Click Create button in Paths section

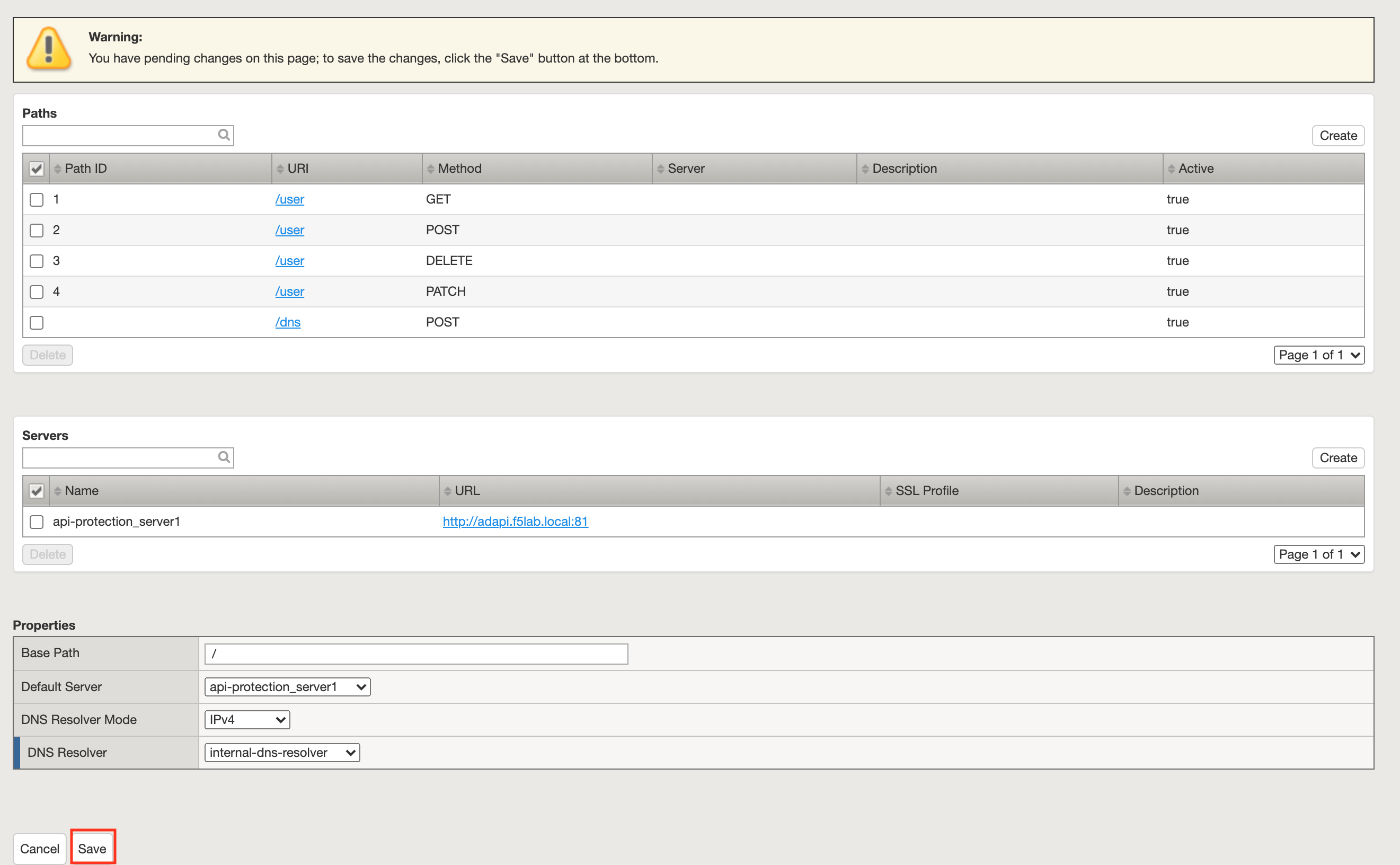[x=1337, y=136]
